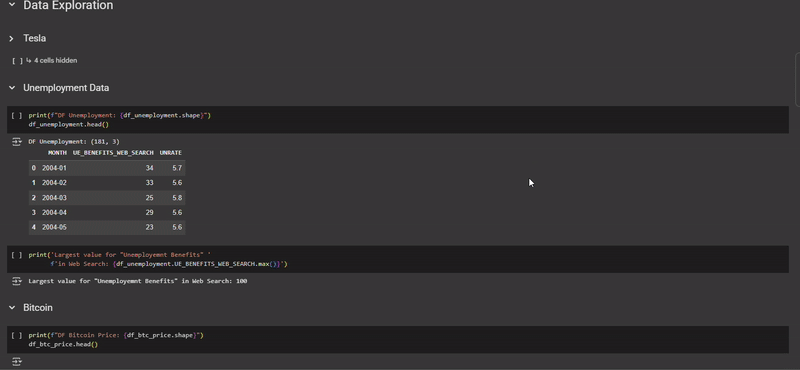800x370 pixels.
Task: Click UNRATE value 5.7
Action: [177, 168]
